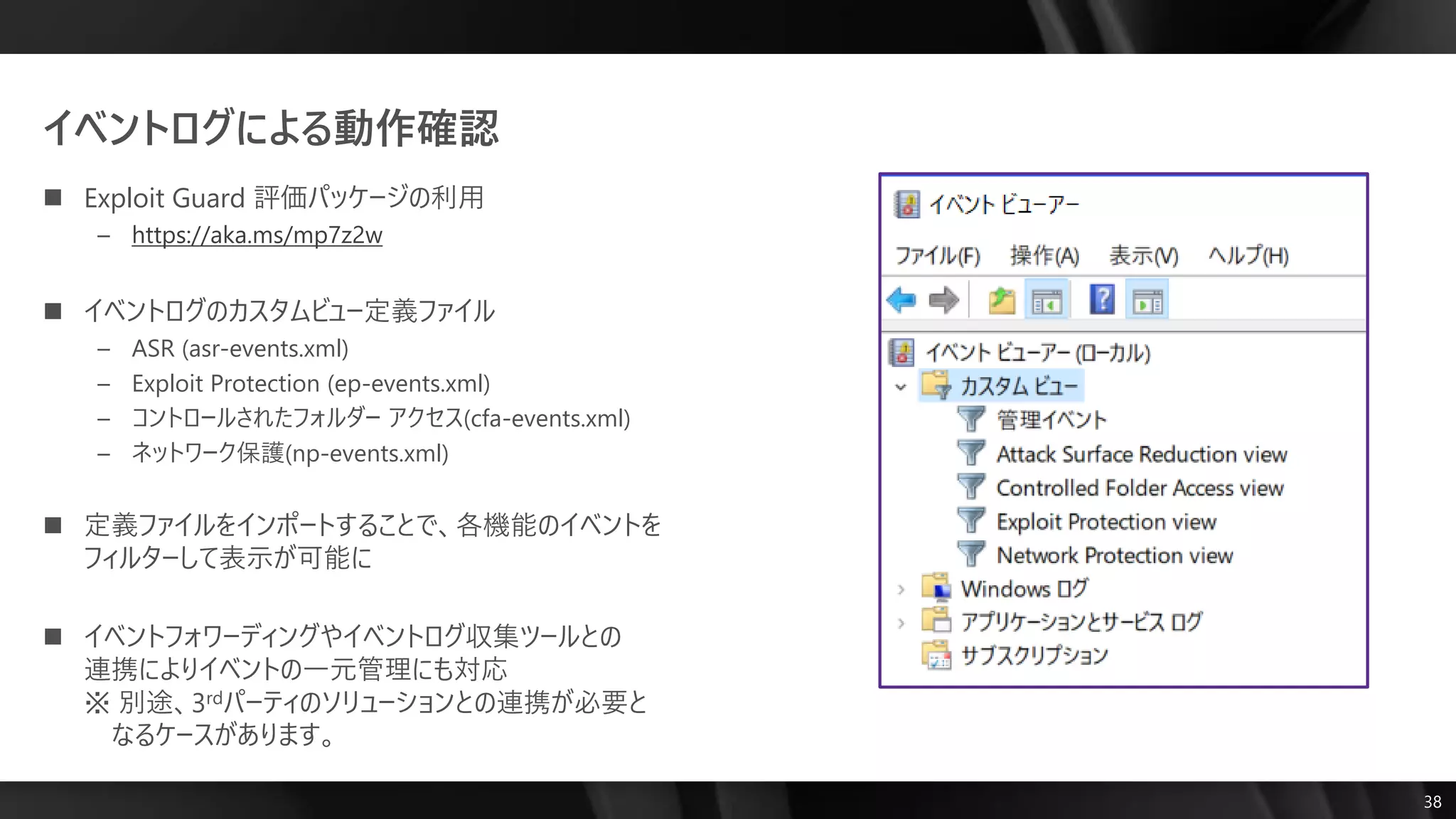This screenshot has width=1456, height=819.
Task: Click the up-one-level folder toolbar icon
Action: [1002, 300]
